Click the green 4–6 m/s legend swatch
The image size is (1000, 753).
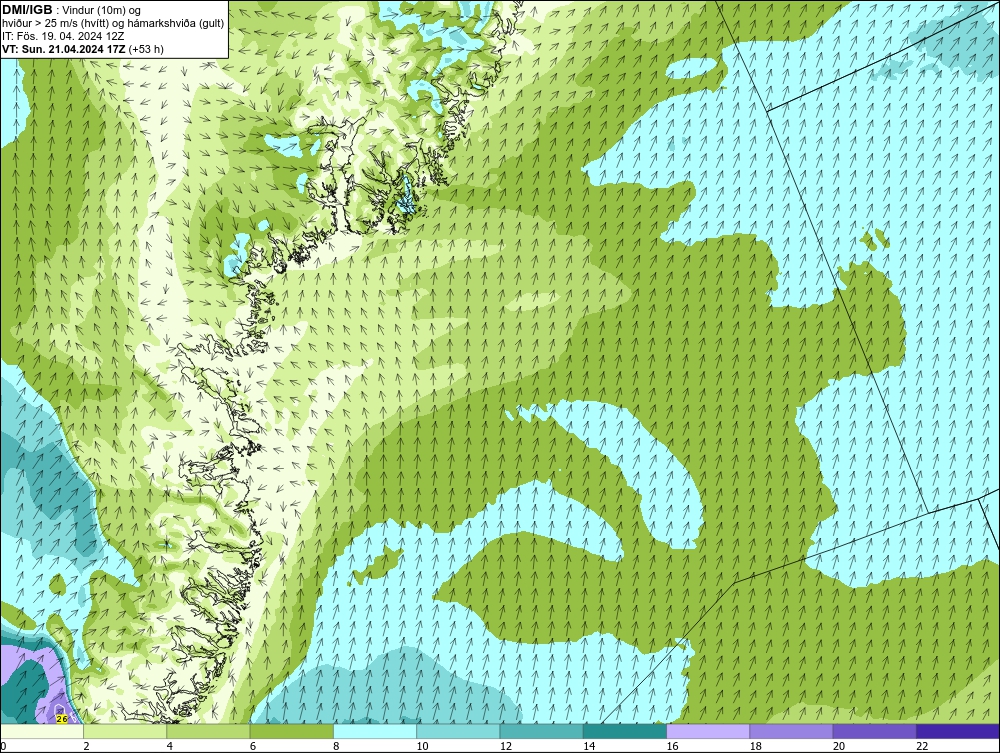click(208, 731)
